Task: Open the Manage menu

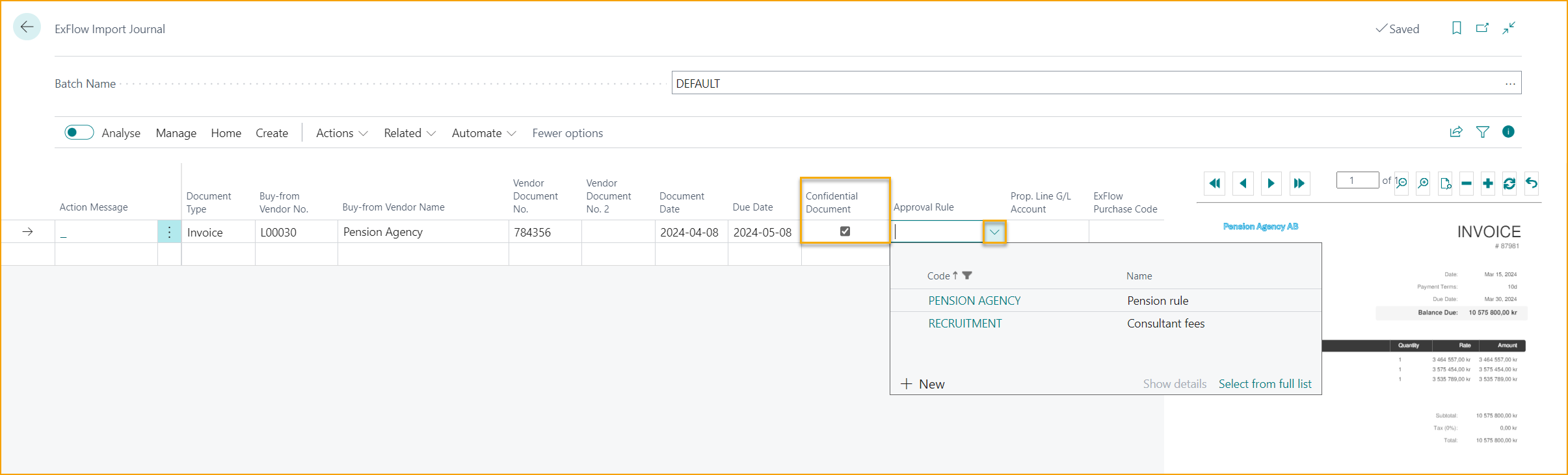Action: pos(176,133)
